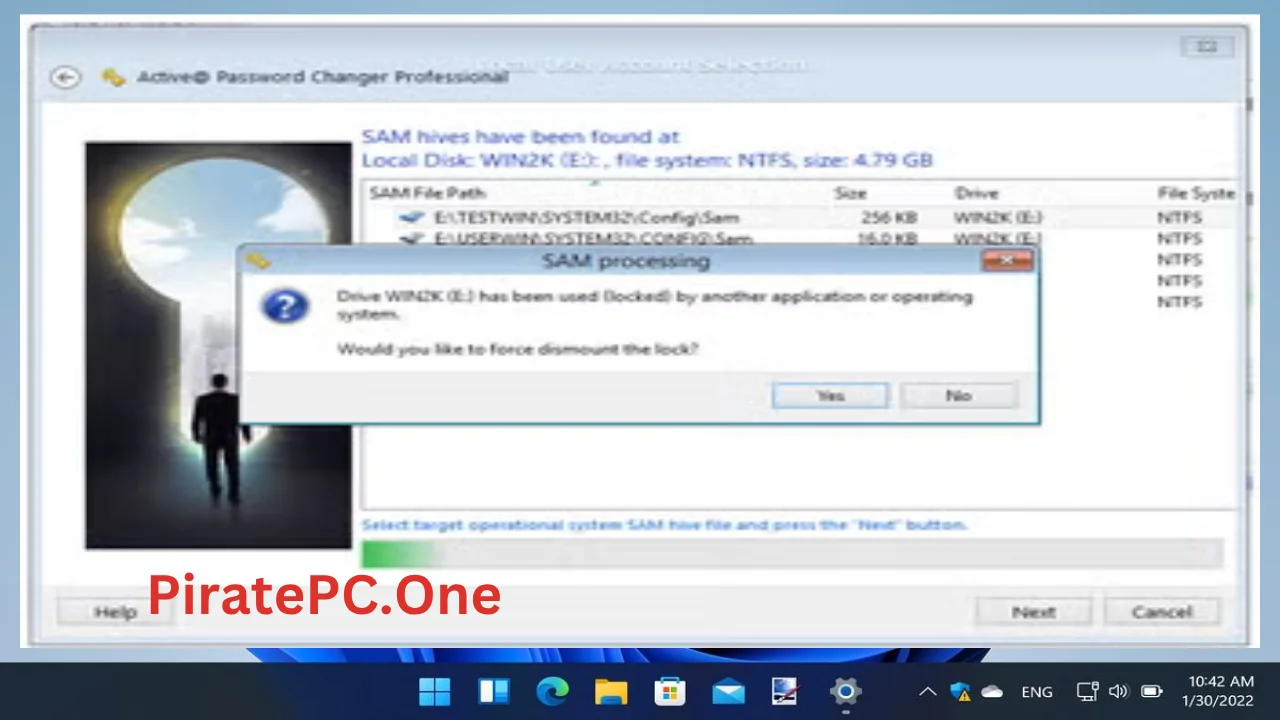
Task: Open the picture-and-pen app on the taskbar
Action: coord(786,691)
